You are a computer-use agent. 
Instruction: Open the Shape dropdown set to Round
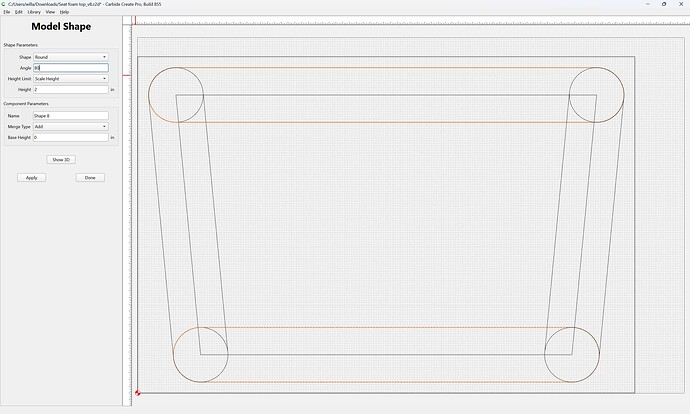71,57
